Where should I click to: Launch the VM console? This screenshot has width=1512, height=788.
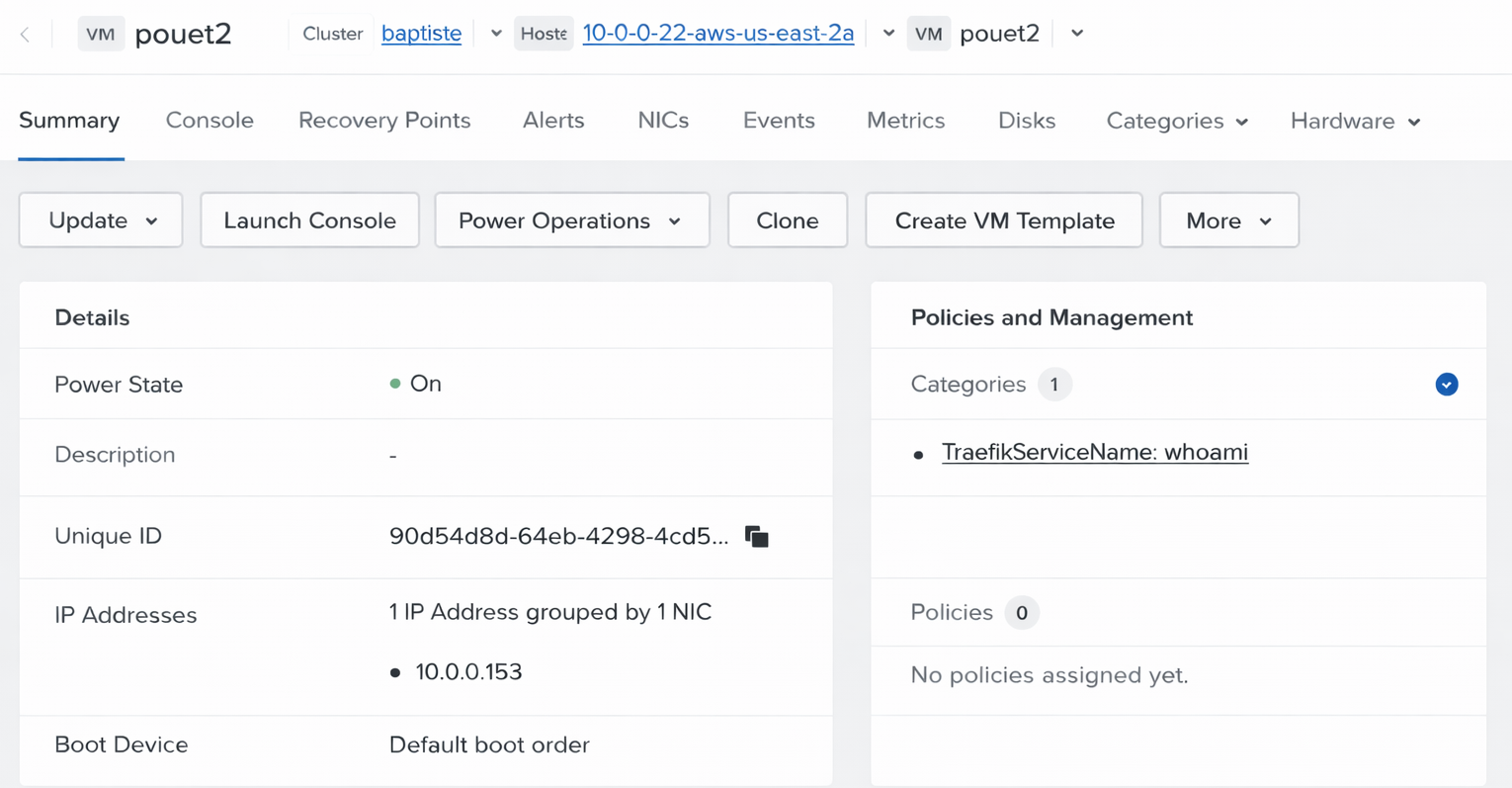(309, 219)
